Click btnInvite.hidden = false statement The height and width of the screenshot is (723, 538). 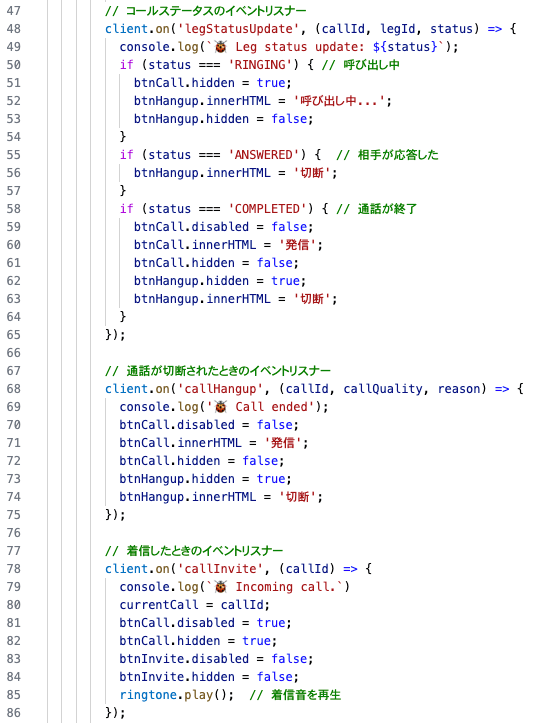click(x=209, y=676)
